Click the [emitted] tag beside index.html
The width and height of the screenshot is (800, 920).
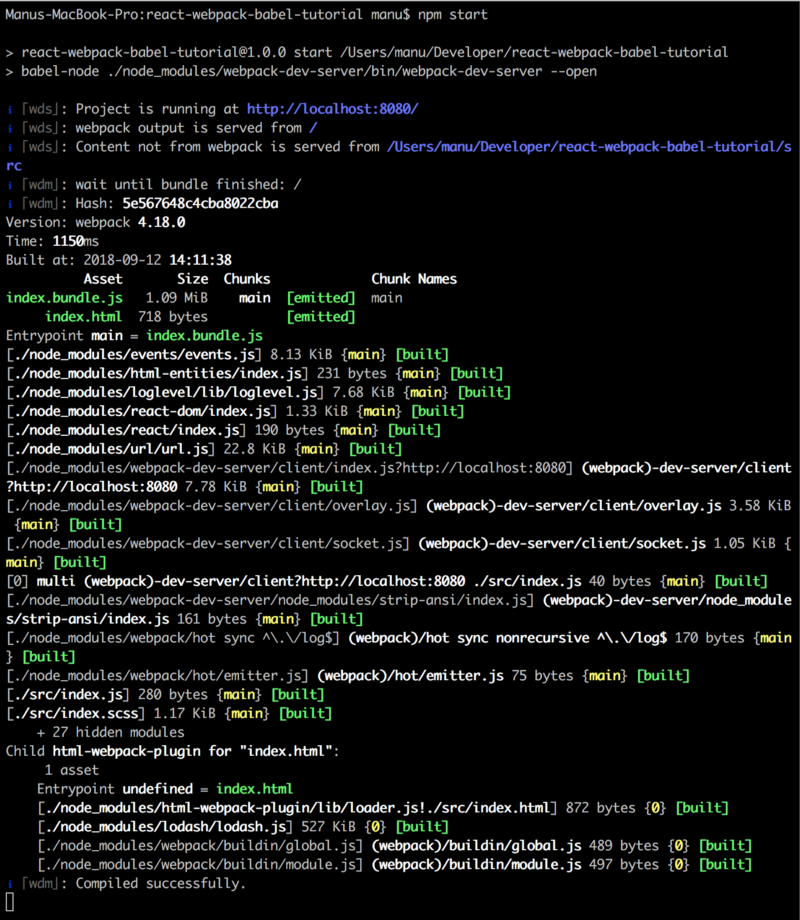point(321,317)
